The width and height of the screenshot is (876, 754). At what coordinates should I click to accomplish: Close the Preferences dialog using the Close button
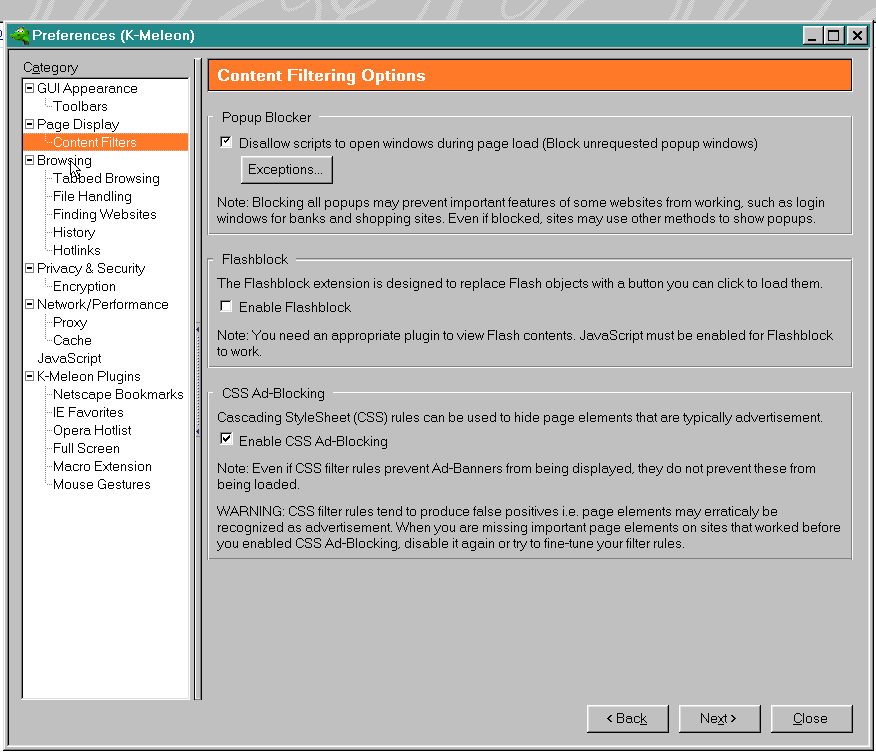pyautogui.click(x=810, y=718)
